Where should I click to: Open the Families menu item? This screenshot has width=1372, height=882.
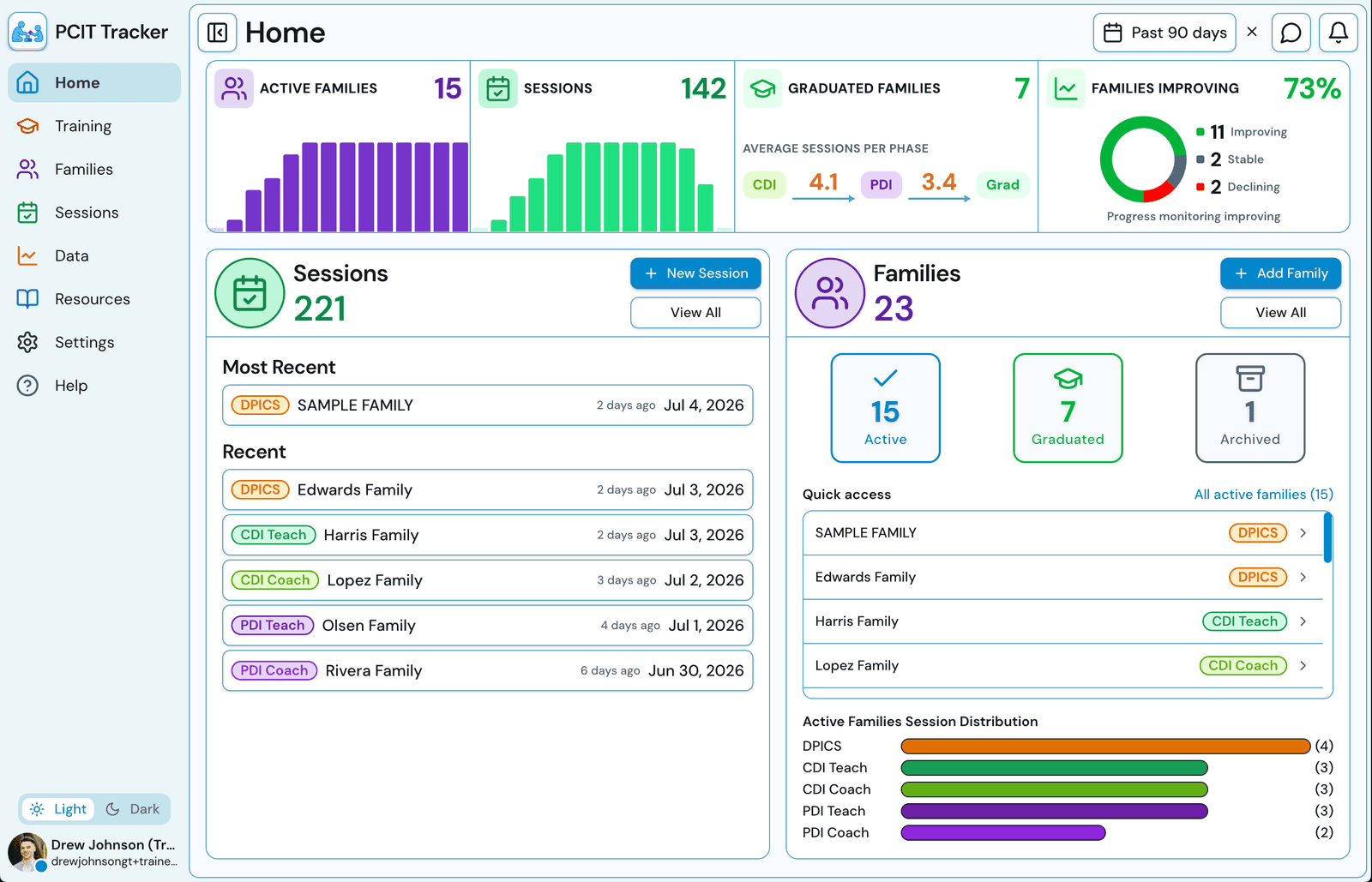click(94, 169)
